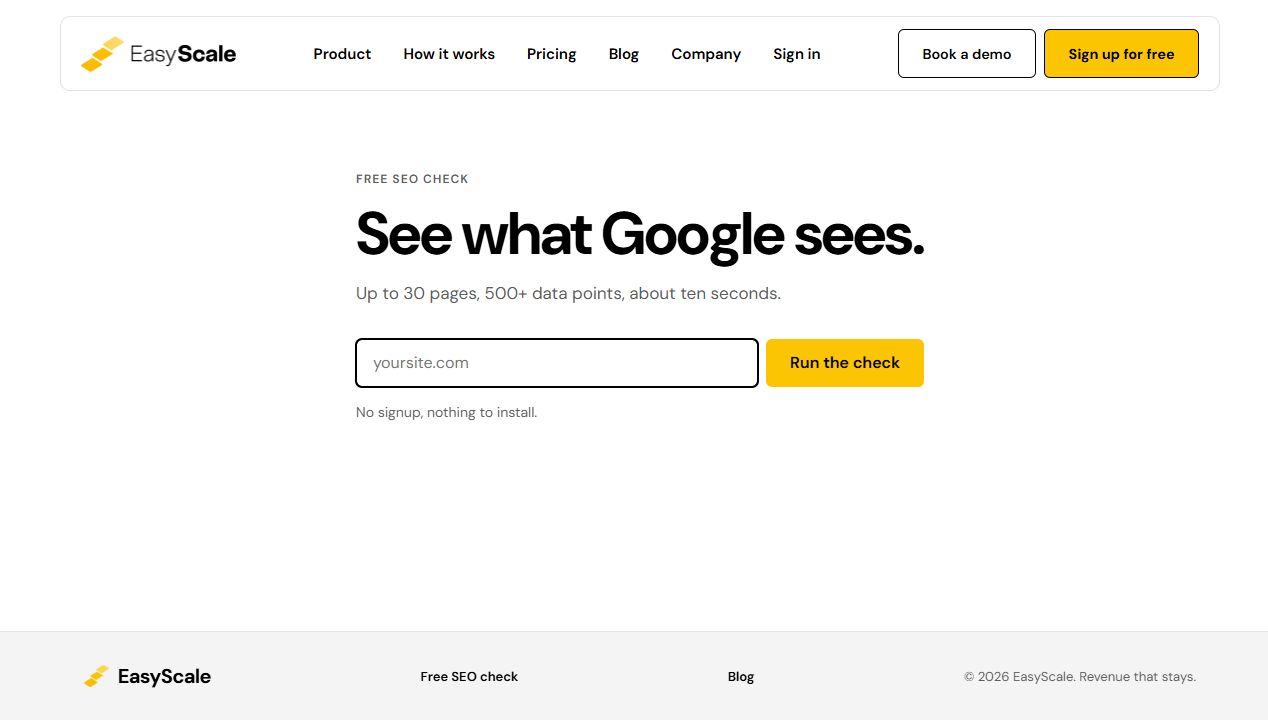The height and width of the screenshot is (720, 1268).
Task: Click the FREE SEO CHECK eyebrow label
Action: [x=412, y=179]
